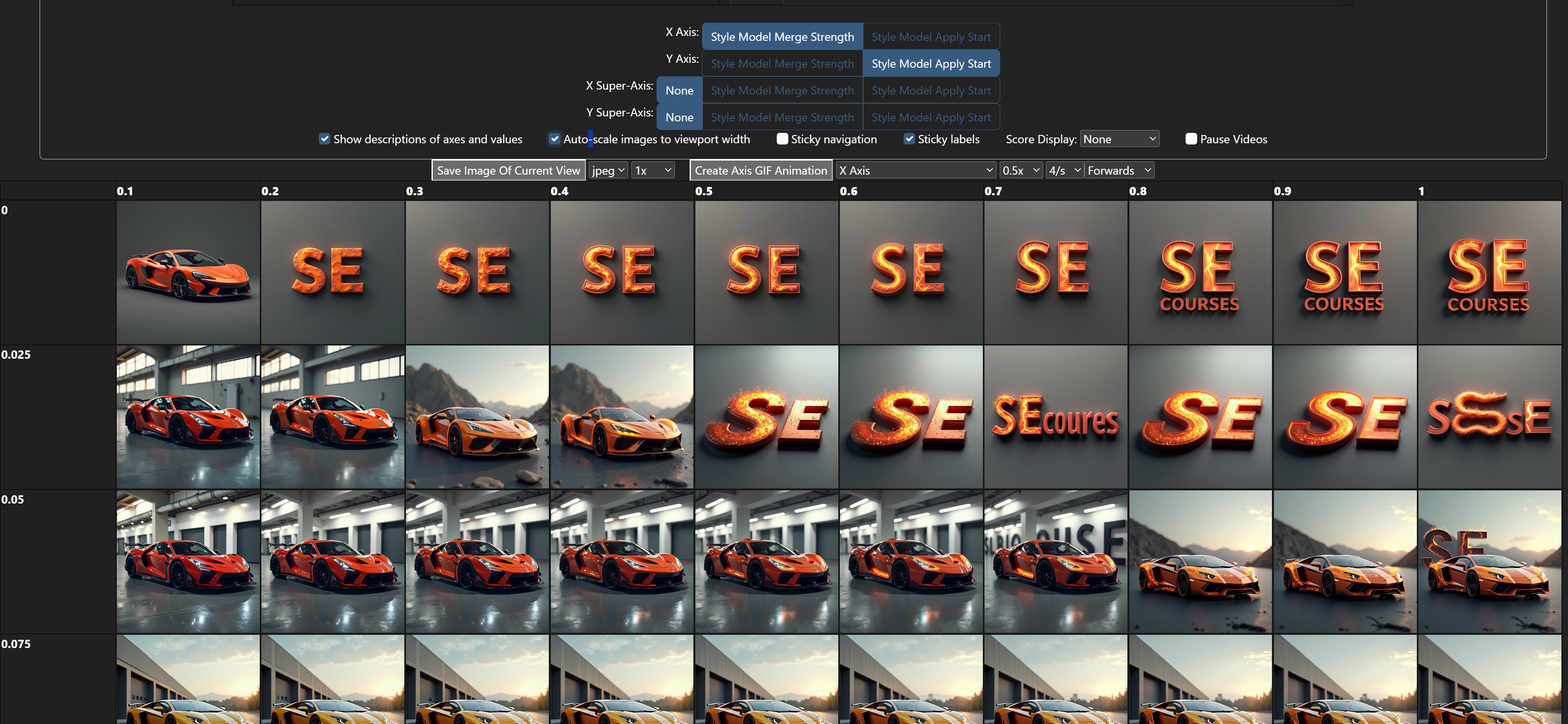Enable Sticky navigation checkbox
This screenshot has width=1568, height=724.
click(x=782, y=140)
